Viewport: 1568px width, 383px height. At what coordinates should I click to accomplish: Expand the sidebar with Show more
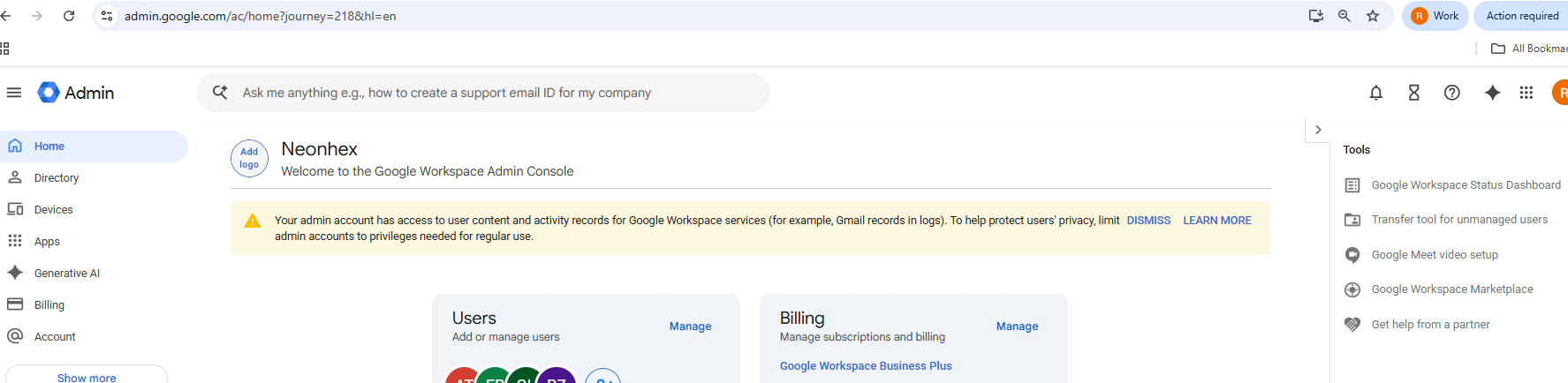tap(87, 376)
